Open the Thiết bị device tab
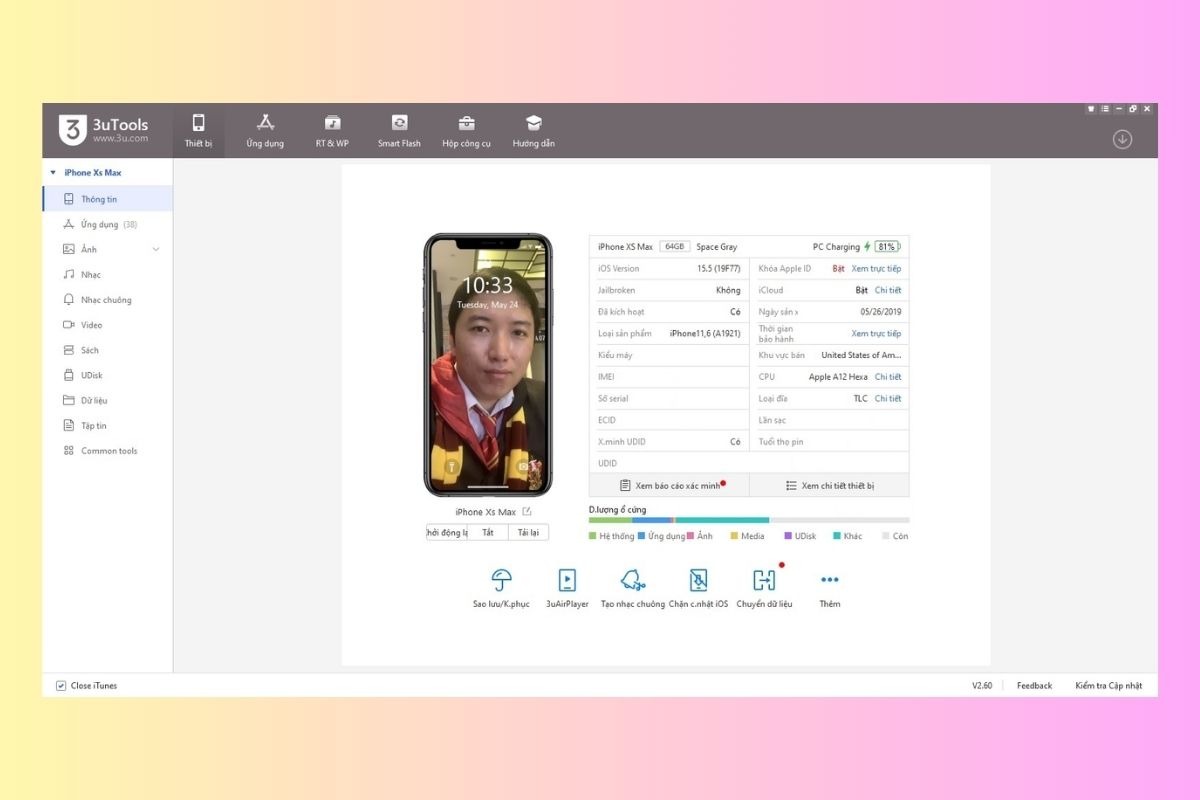Image resolution: width=1200 pixels, height=800 pixels. click(198, 130)
